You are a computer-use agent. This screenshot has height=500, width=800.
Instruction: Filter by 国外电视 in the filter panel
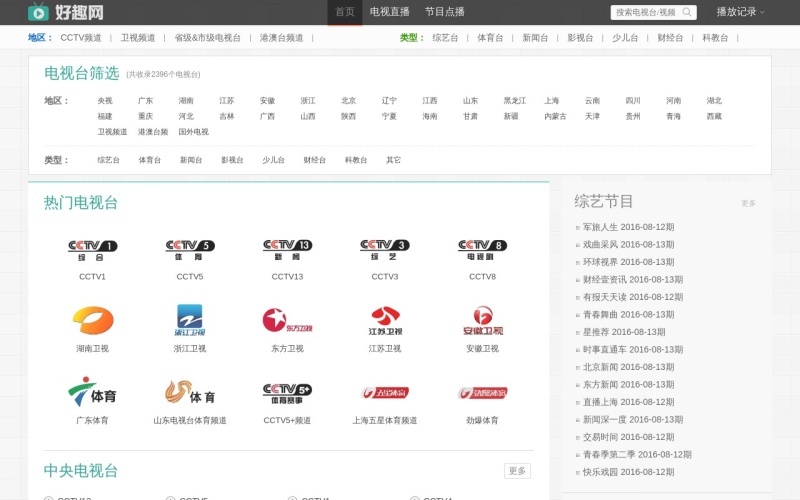click(x=193, y=132)
